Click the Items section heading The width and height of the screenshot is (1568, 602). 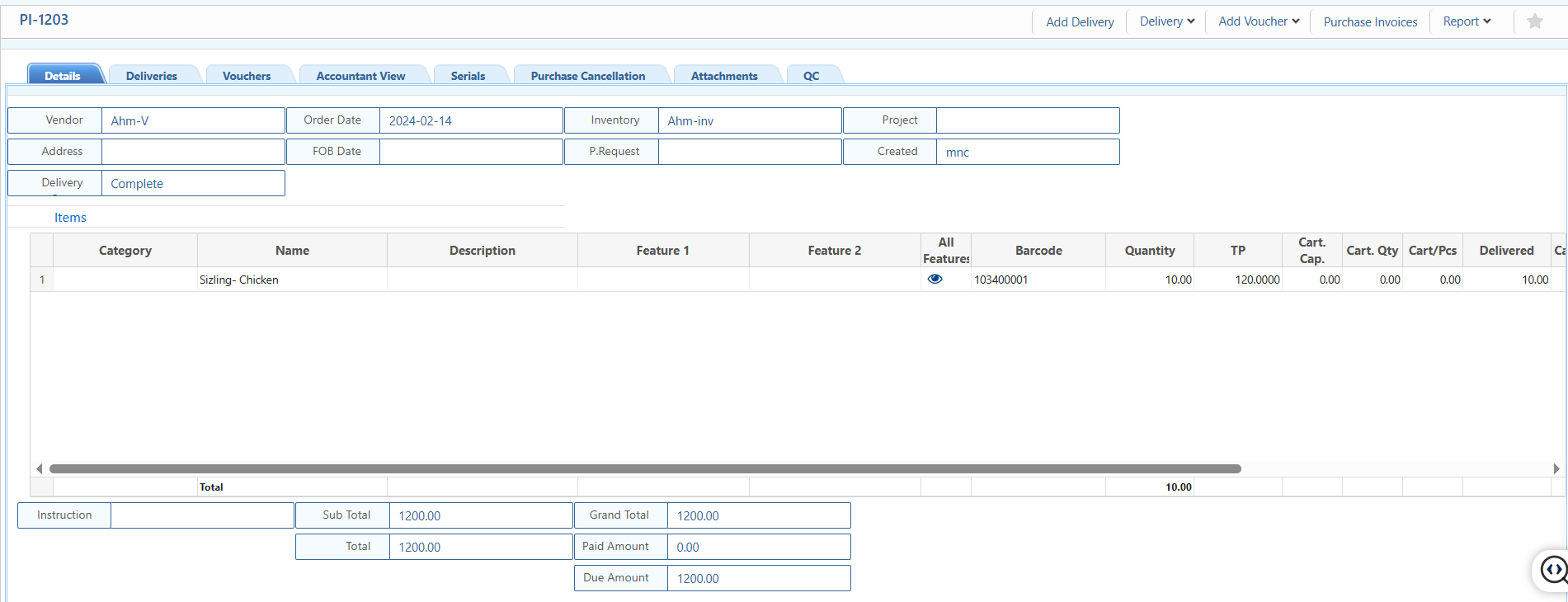[x=70, y=218]
